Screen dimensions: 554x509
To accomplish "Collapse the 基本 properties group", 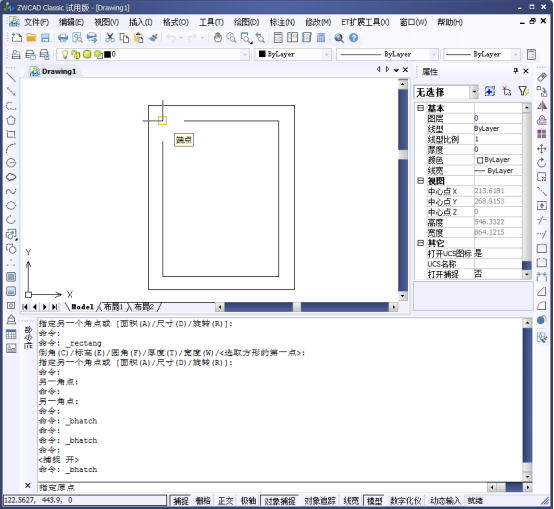I will (420, 108).
